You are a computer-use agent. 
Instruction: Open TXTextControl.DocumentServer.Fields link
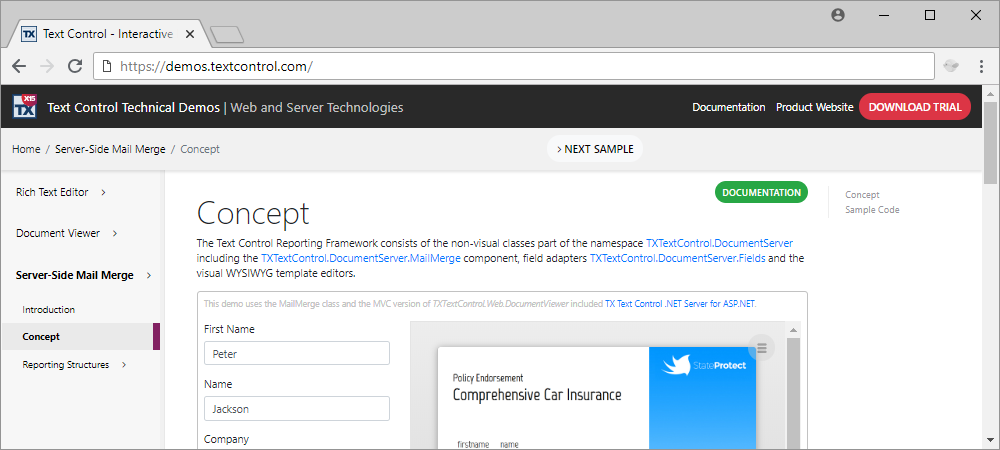[x=679, y=258]
